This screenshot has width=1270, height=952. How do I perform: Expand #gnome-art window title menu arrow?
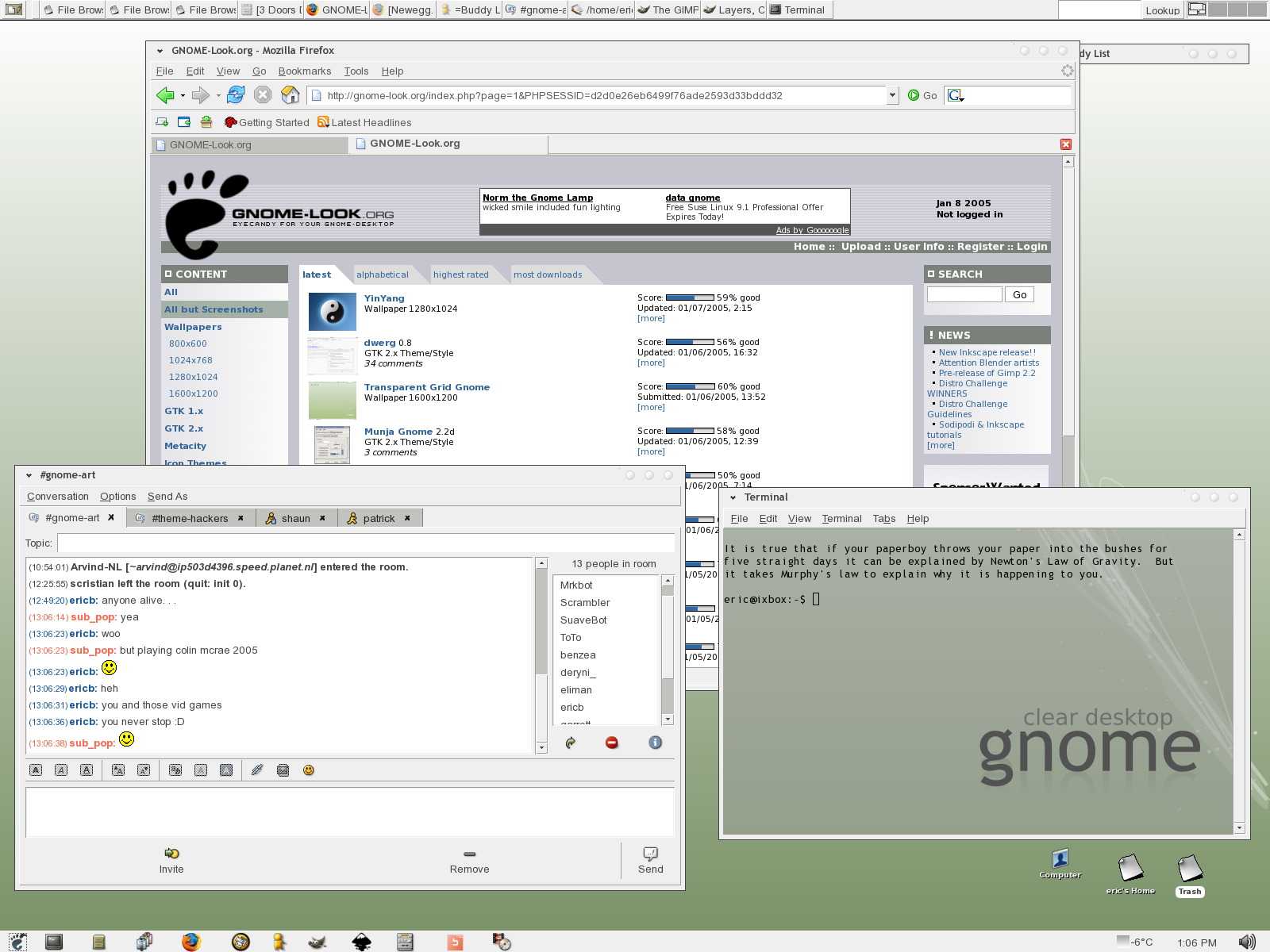(x=29, y=476)
